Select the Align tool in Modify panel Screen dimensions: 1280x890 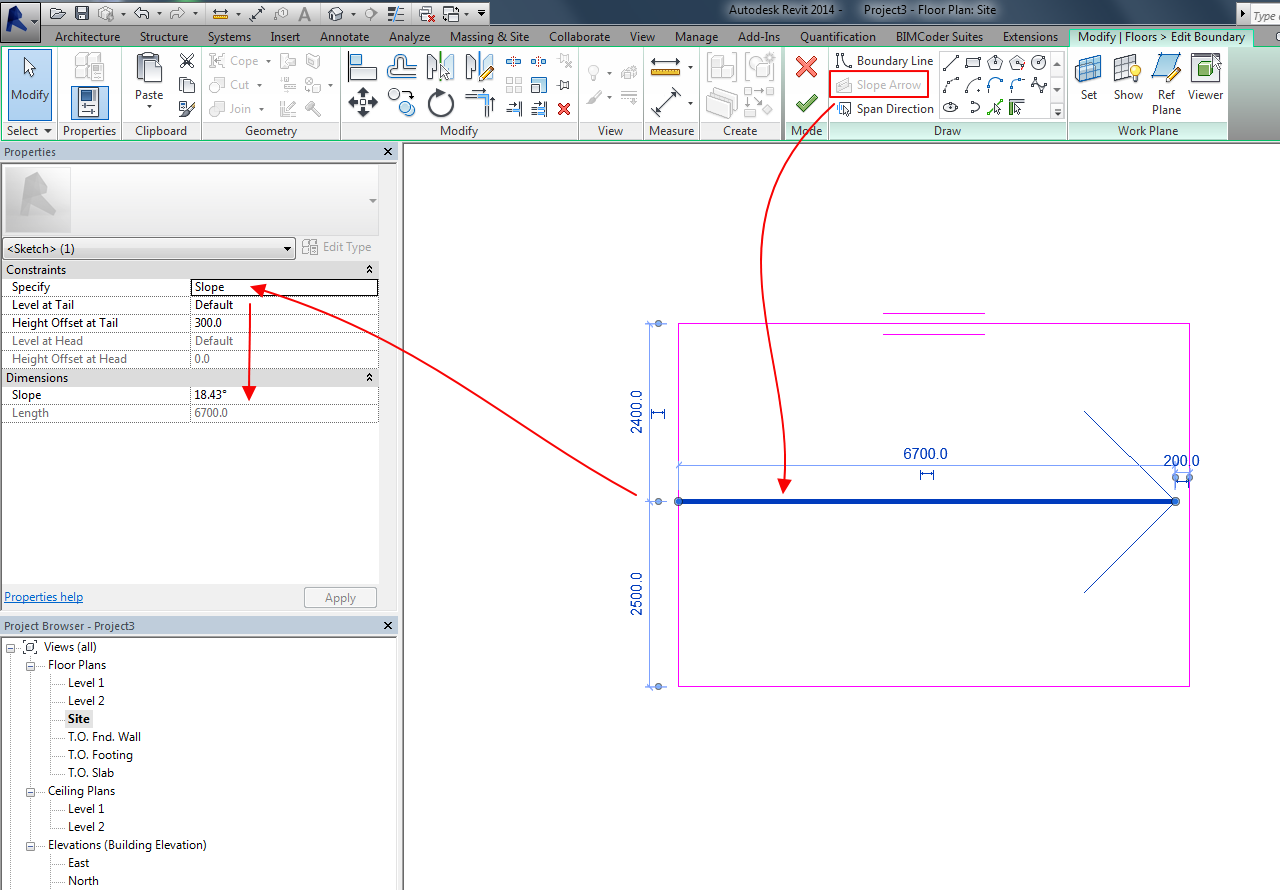pos(363,66)
